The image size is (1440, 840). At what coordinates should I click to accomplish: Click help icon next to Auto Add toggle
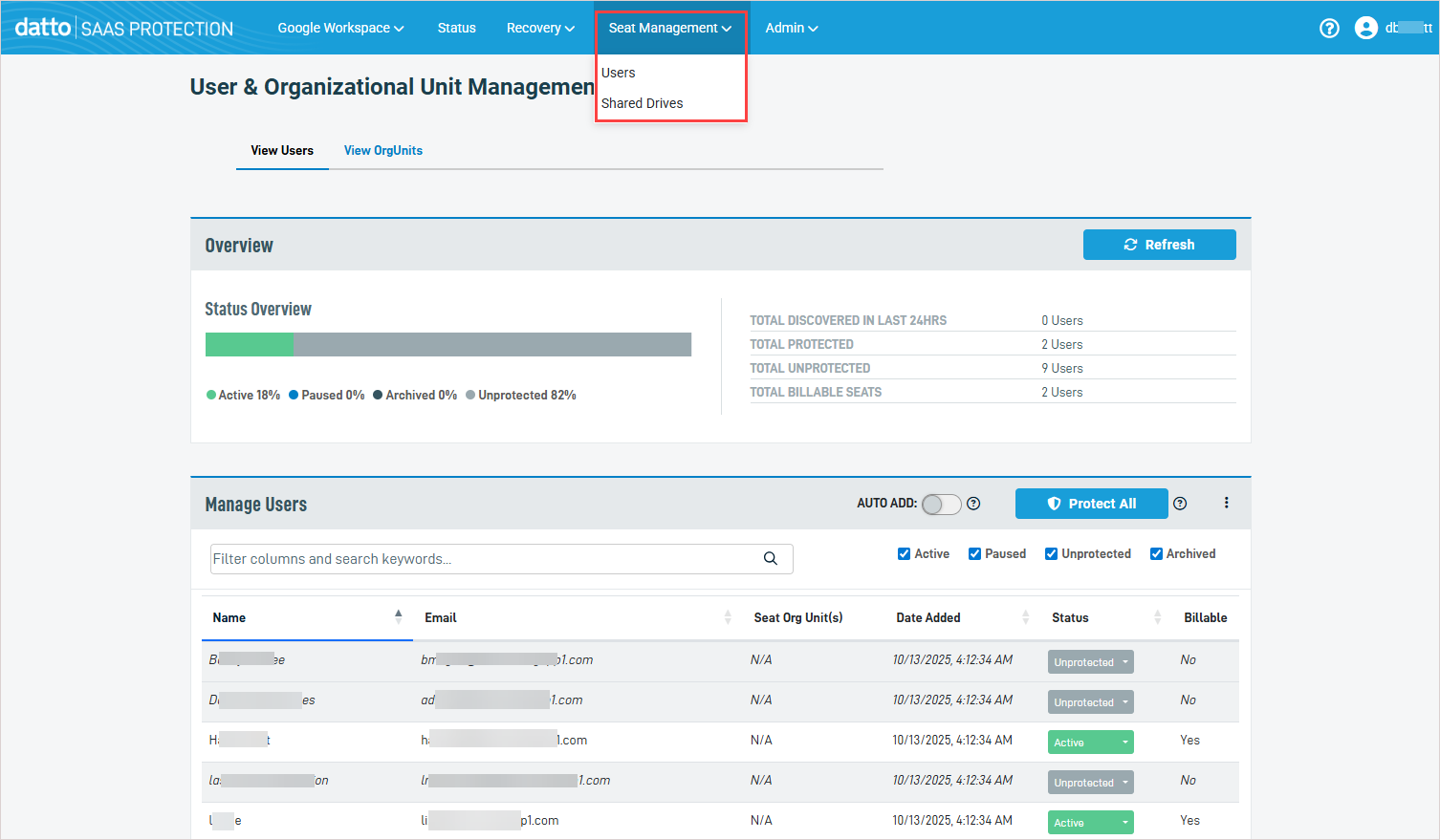(x=973, y=504)
